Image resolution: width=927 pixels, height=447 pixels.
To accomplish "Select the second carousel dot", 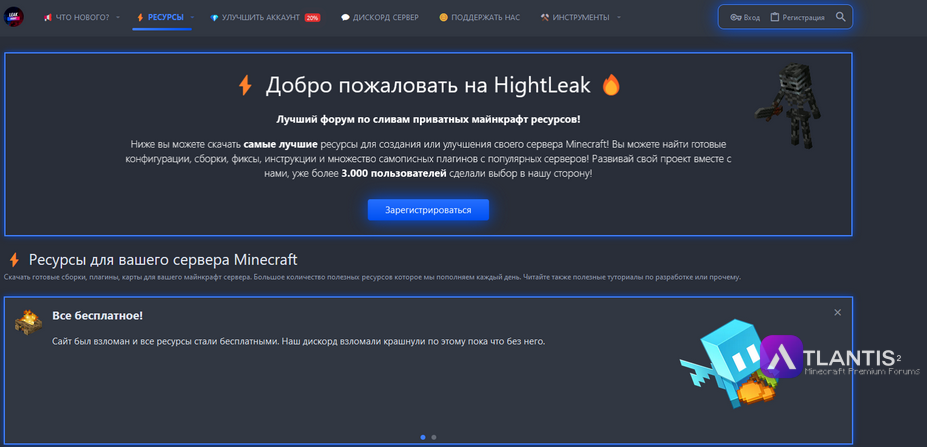I will pos(434,437).
